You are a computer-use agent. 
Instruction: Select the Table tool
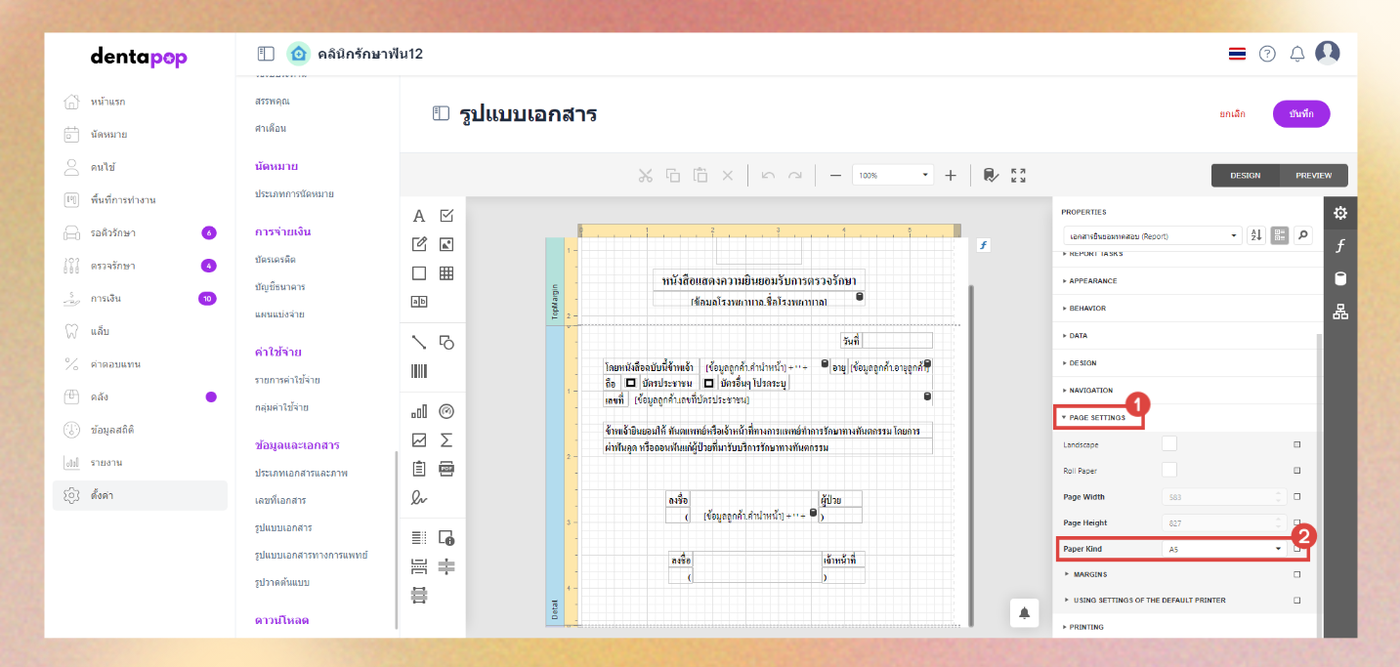(x=447, y=273)
